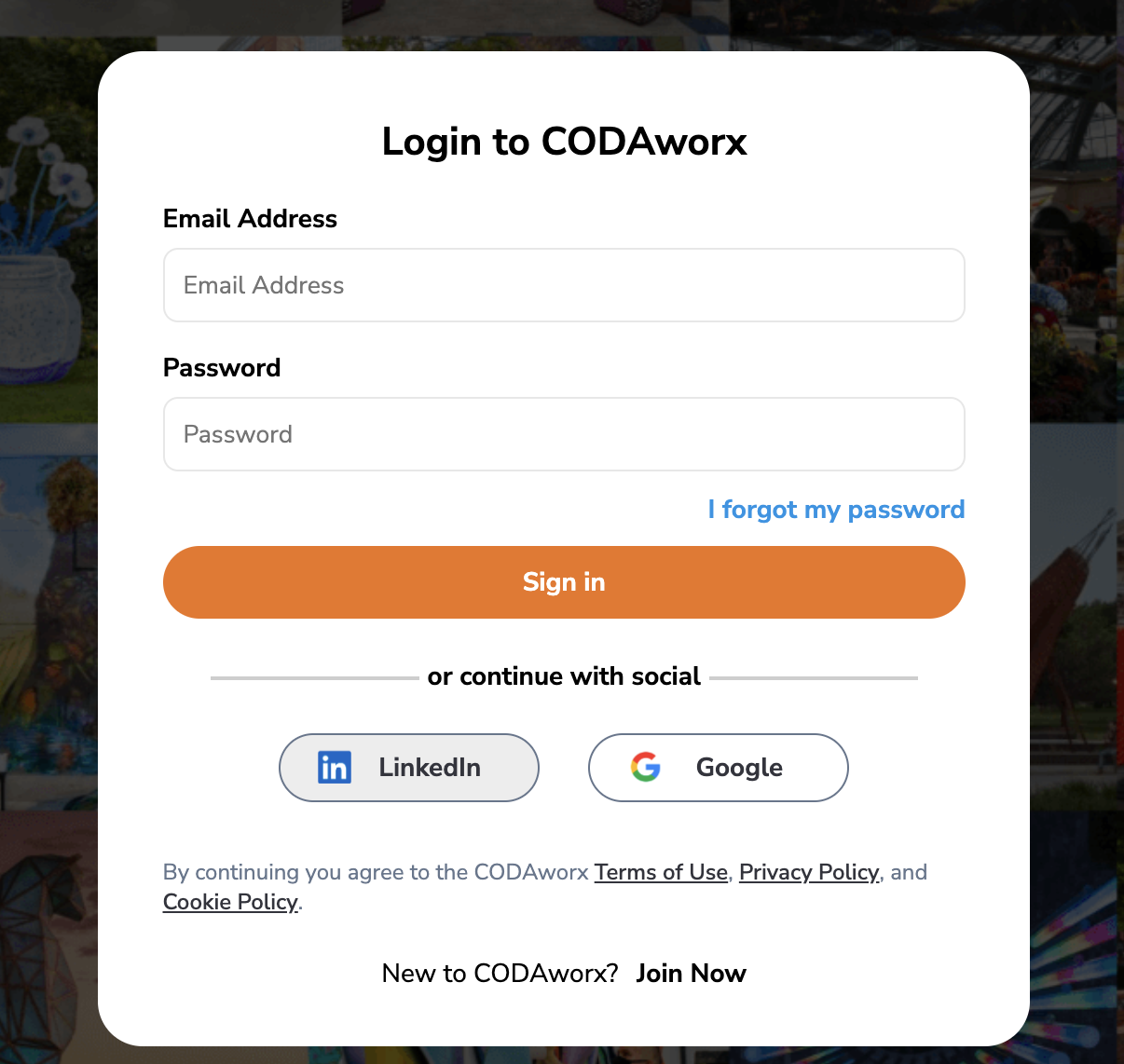Viewport: 1124px width, 1064px height.
Task: Click the New to CODAworx? text
Action: (500, 974)
